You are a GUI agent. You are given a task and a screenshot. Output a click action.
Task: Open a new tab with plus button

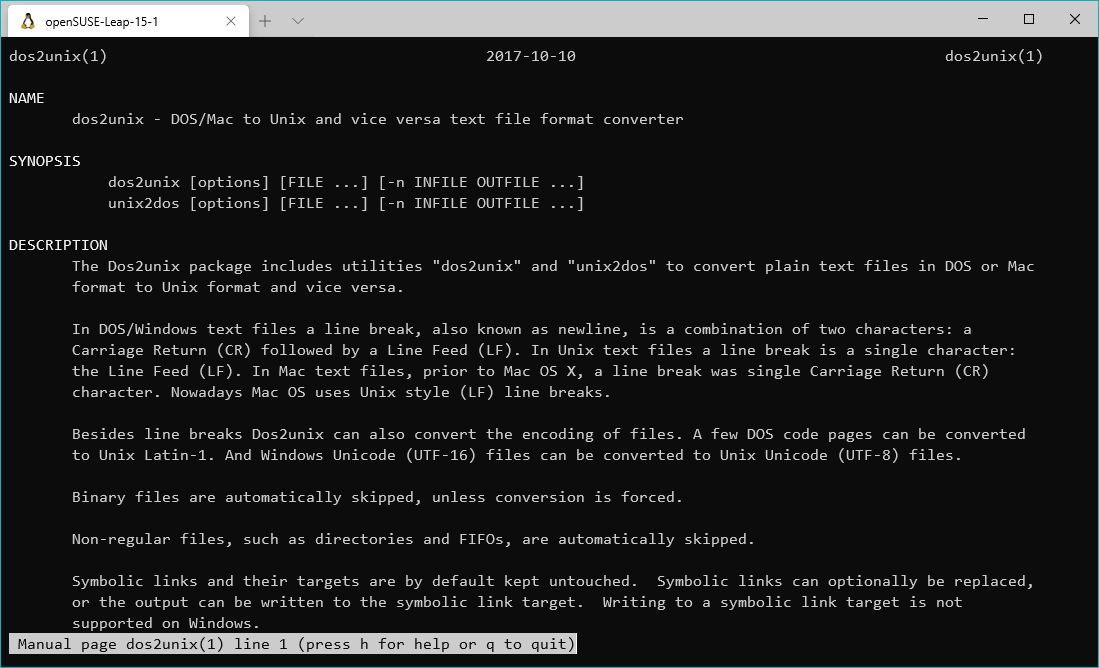tap(265, 20)
